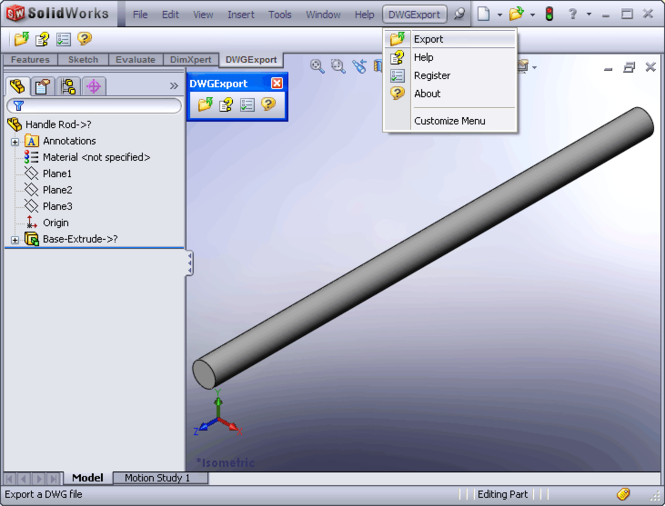Choose Customize Menu in the dropdown
Screen dimensions: 665x506
(450, 121)
